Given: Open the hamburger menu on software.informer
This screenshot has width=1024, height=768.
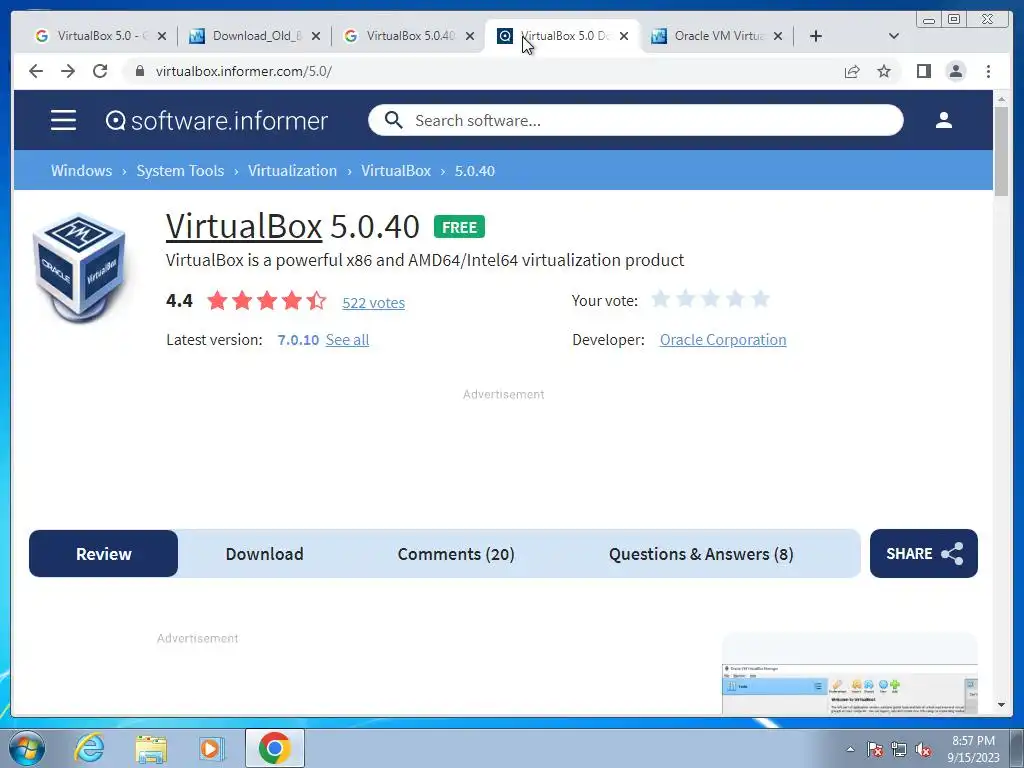Looking at the screenshot, I should tap(63, 120).
